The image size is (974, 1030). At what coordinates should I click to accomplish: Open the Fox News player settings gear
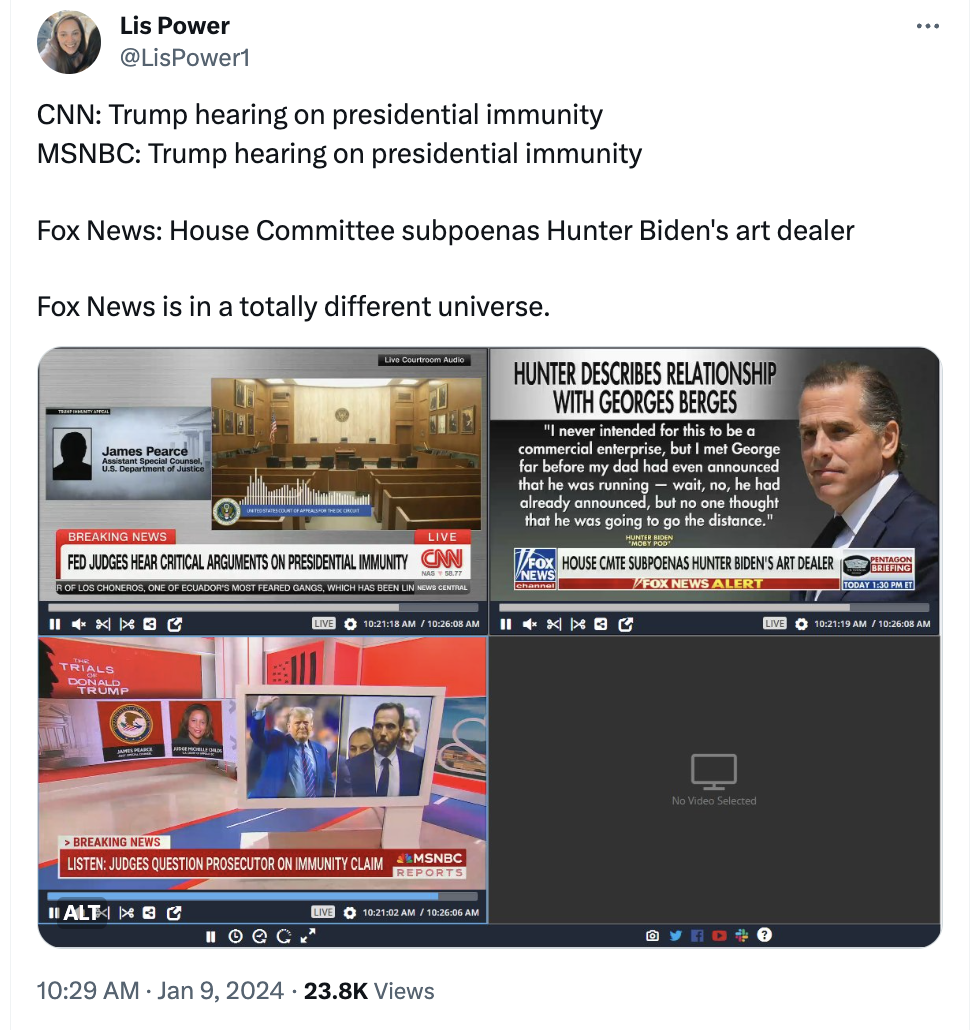pos(801,624)
